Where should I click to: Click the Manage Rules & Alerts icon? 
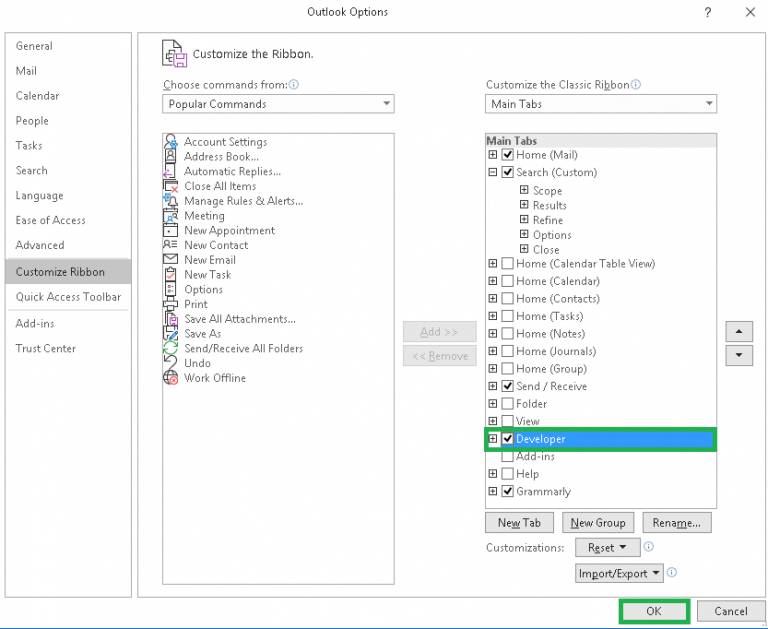(x=170, y=201)
